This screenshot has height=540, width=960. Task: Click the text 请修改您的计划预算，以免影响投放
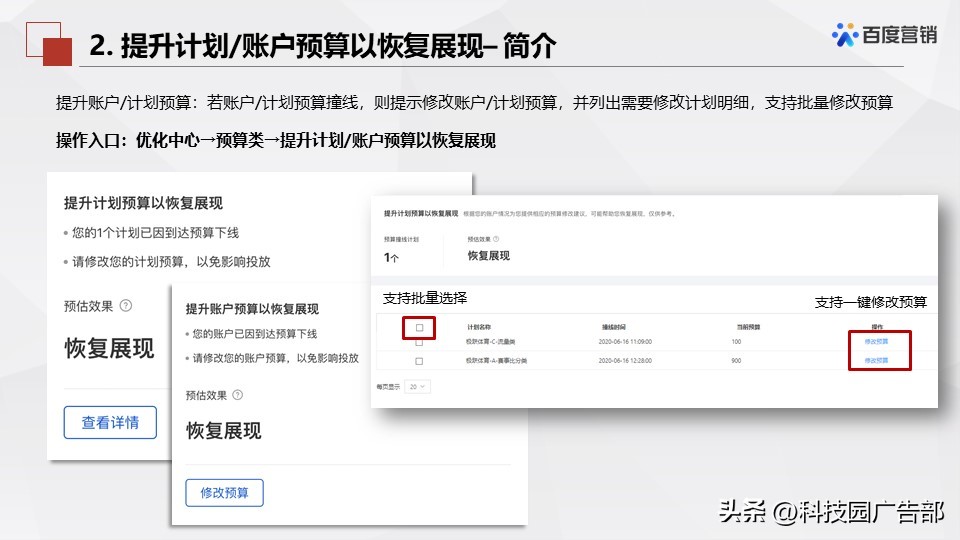click(171, 261)
